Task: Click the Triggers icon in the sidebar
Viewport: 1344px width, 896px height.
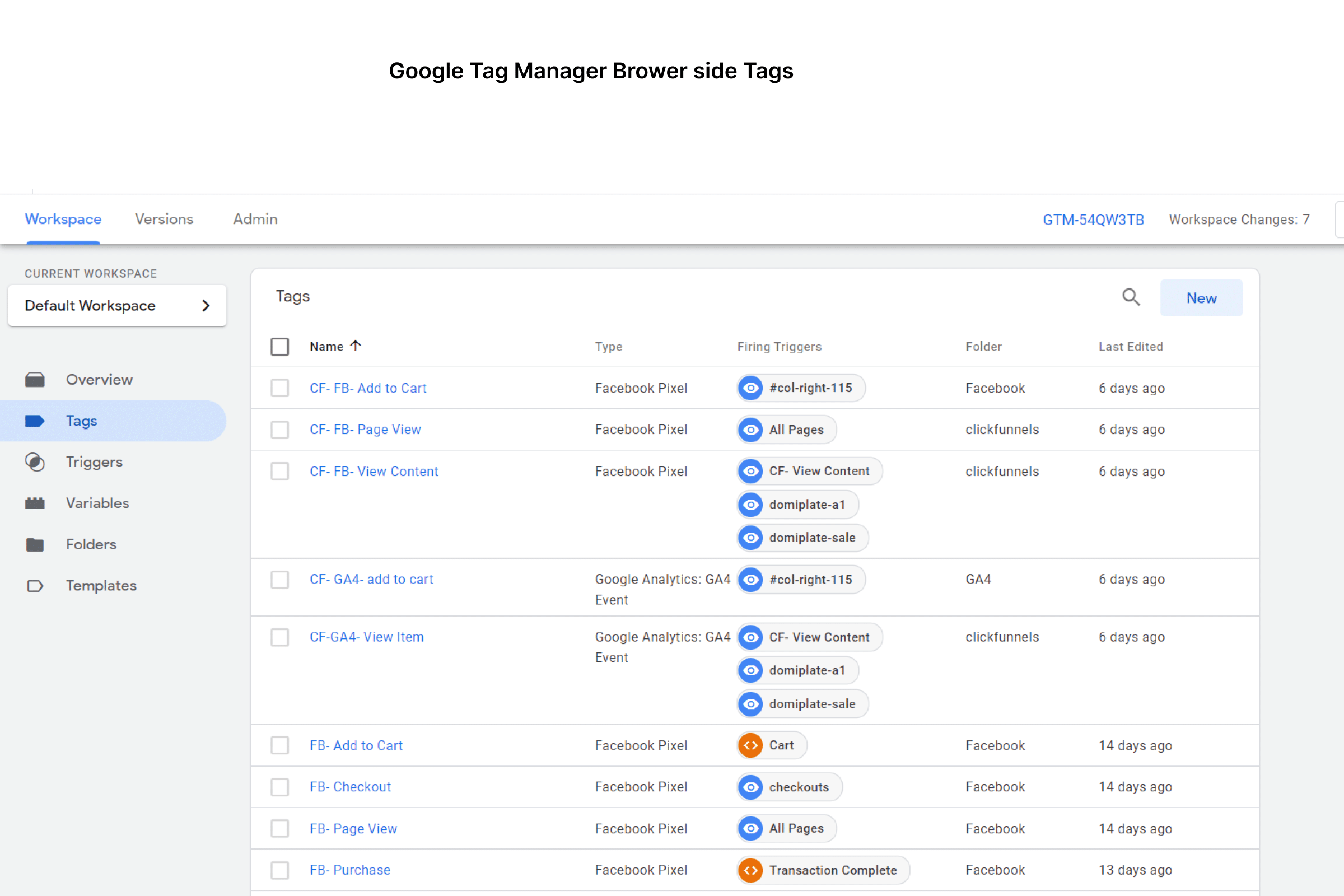Action: (x=35, y=461)
